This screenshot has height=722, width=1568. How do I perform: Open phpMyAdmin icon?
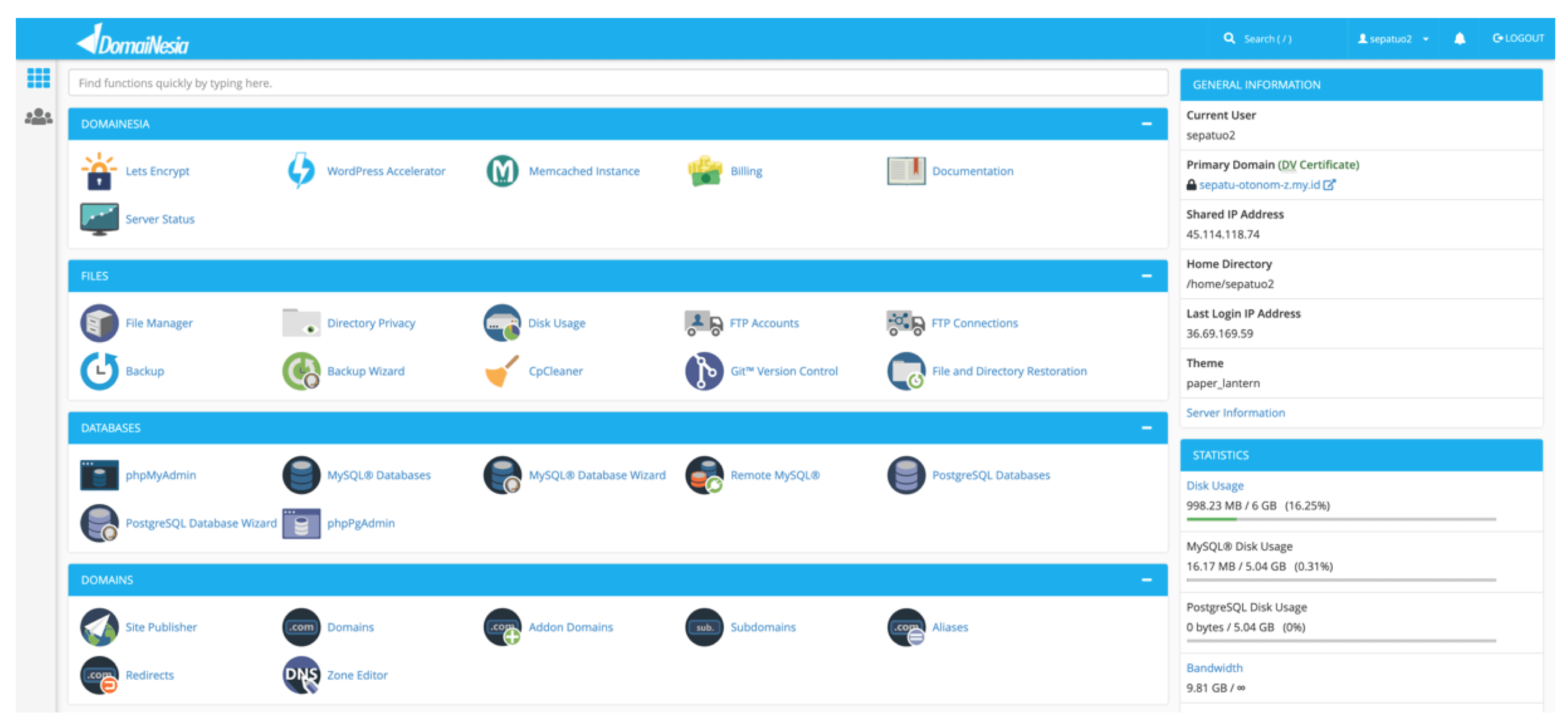pyautogui.click(x=99, y=476)
